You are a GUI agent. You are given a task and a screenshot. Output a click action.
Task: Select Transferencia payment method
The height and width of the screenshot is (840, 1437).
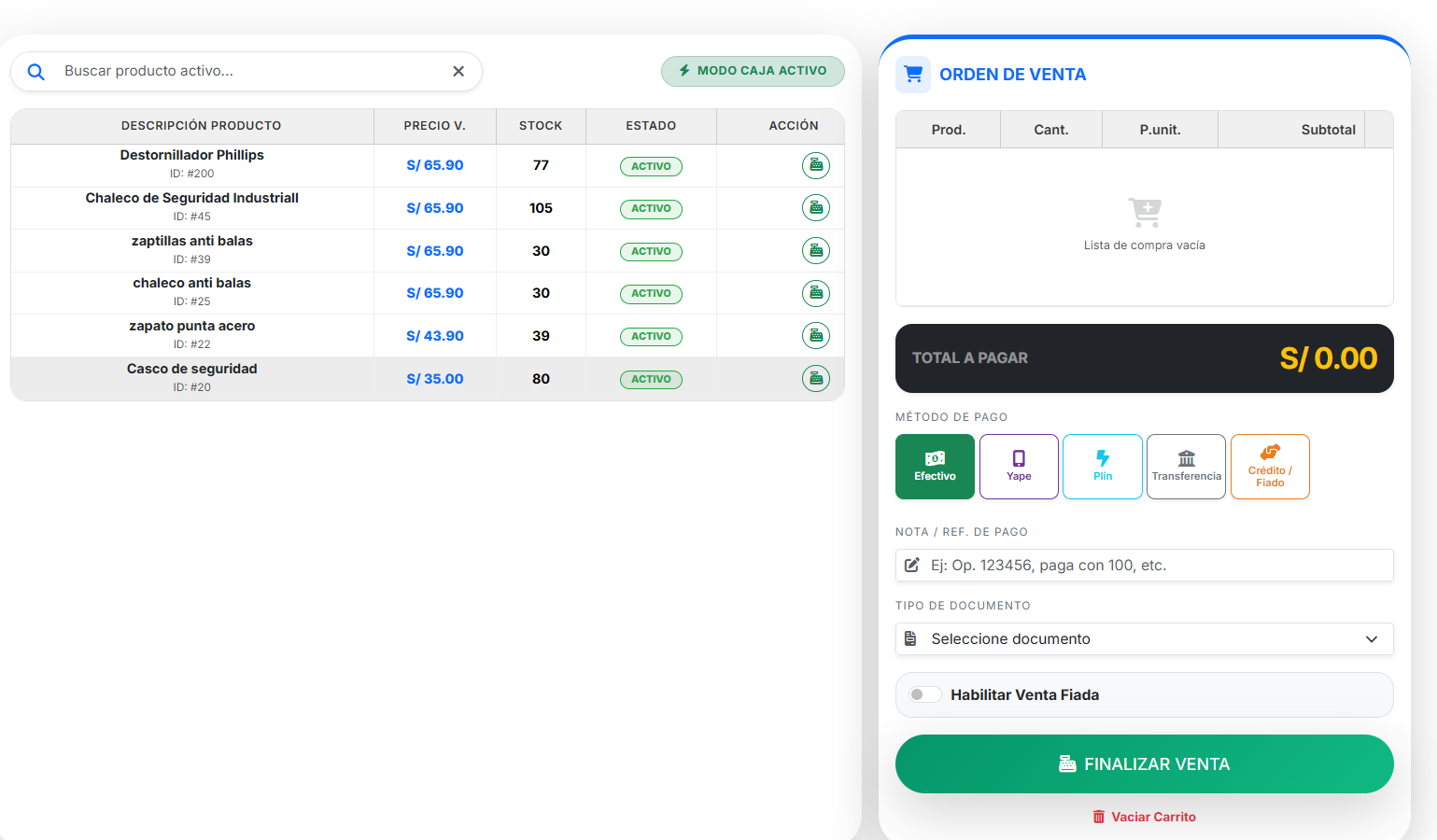click(1186, 467)
